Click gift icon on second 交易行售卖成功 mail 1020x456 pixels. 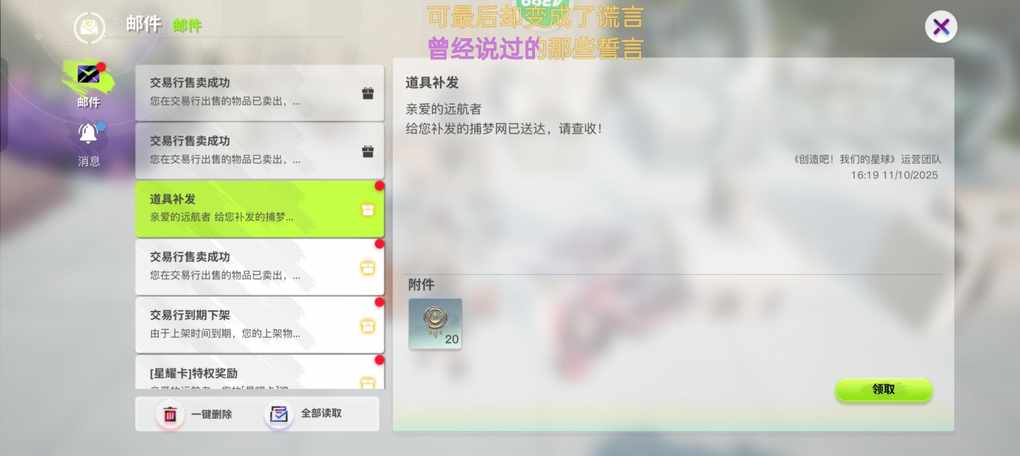click(x=368, y=152)
